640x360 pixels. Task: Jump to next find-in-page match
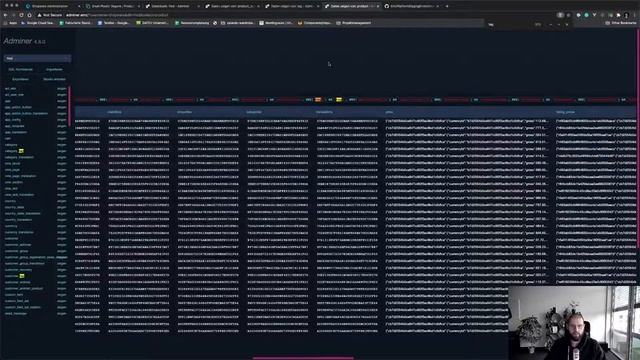point(558,24)
